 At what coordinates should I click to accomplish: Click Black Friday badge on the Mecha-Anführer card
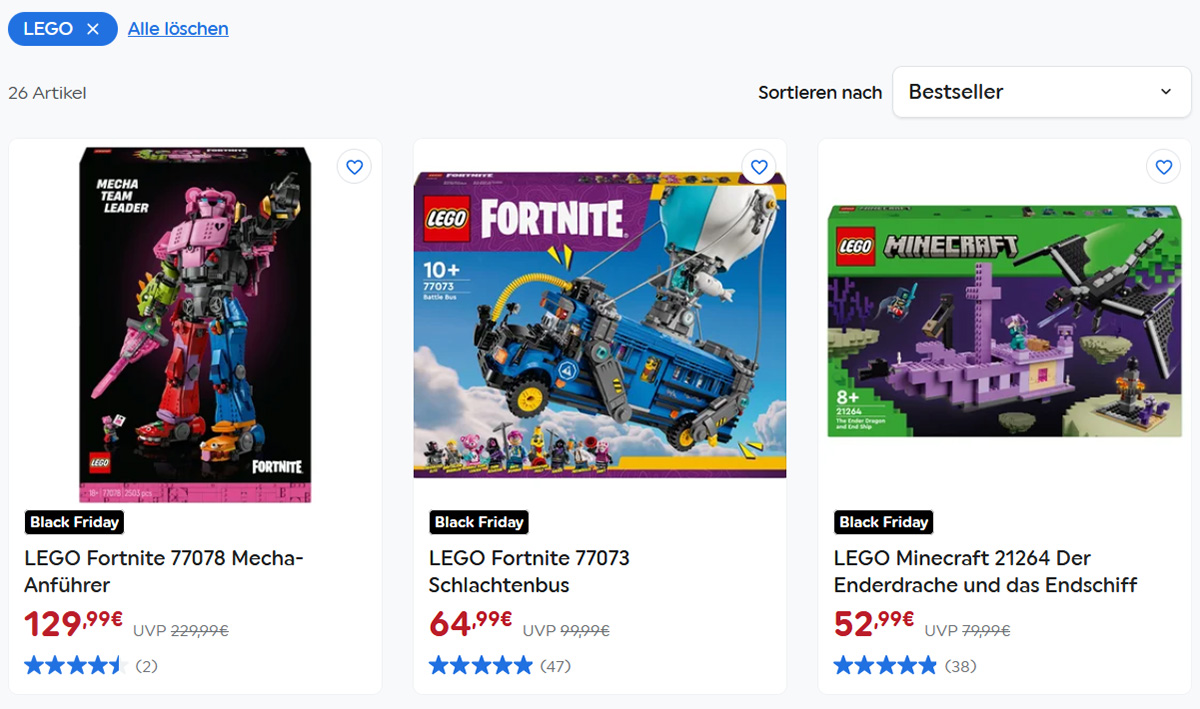(74, 522)
